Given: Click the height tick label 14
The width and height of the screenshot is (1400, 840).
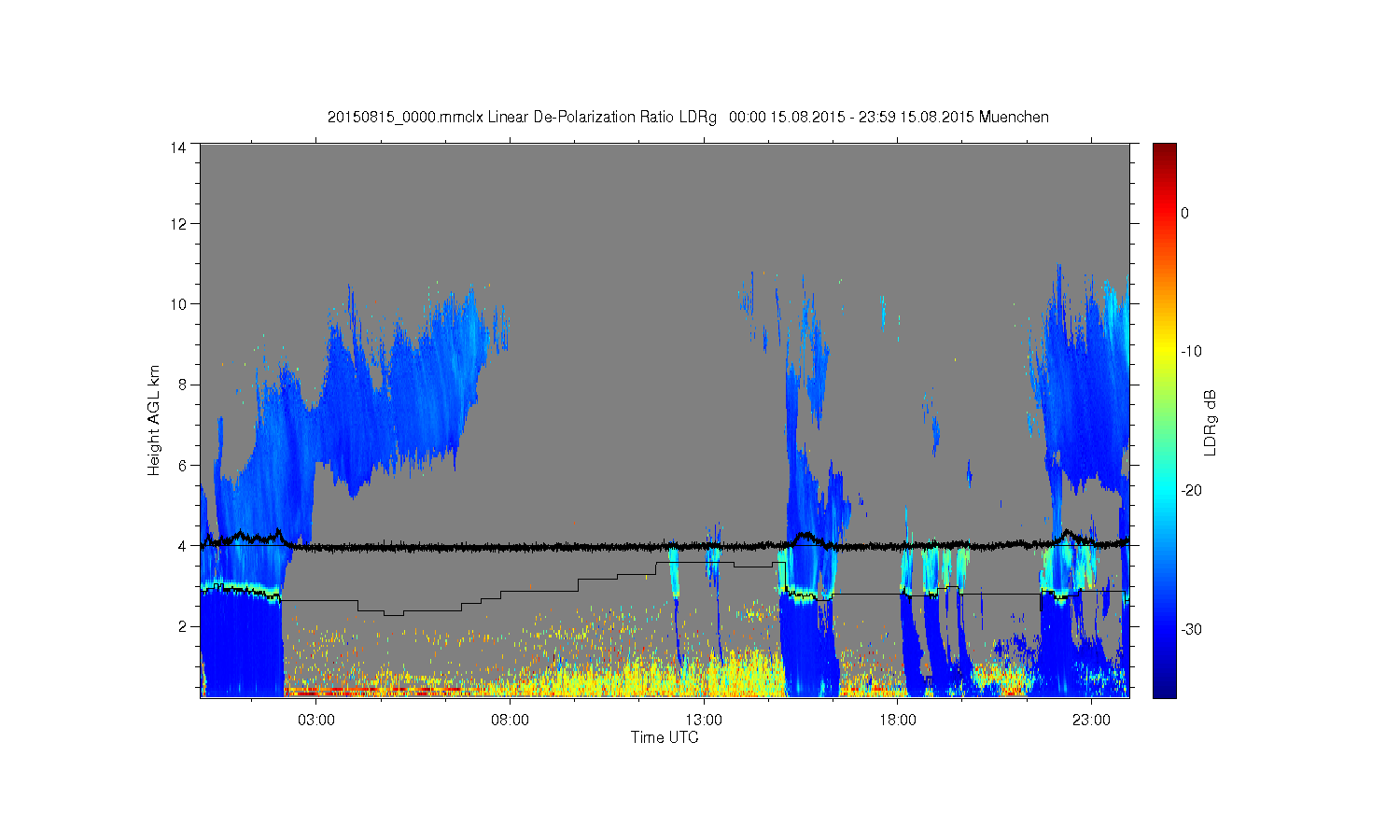Looking at the screenshot, I should pyautogui.click(x=178, y=147).
